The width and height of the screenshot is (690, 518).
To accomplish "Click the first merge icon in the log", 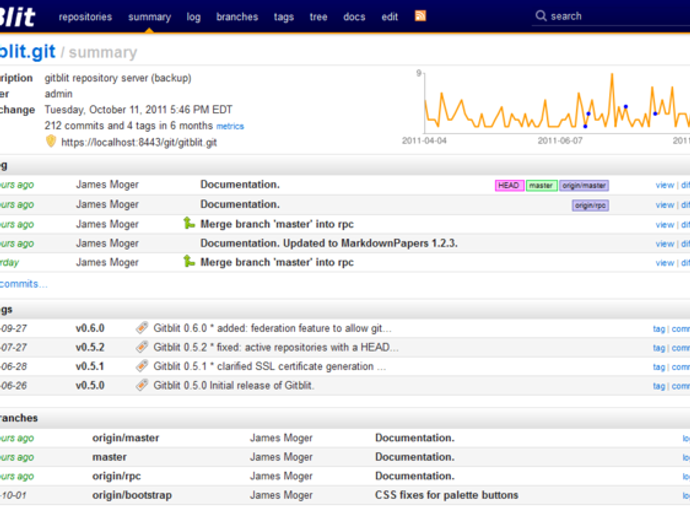I will click(189, 224).
